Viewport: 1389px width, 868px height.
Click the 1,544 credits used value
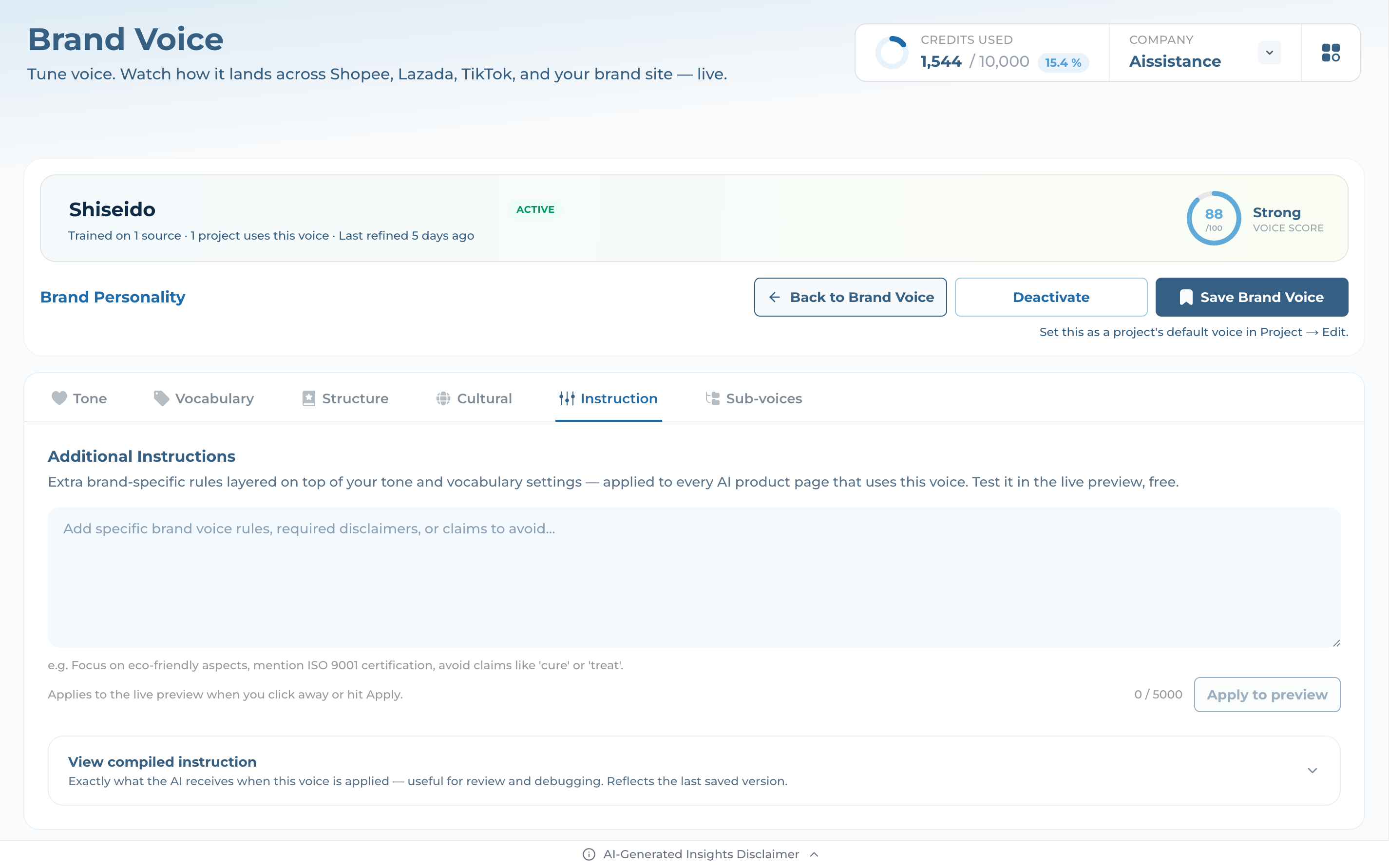click(941, 61)
